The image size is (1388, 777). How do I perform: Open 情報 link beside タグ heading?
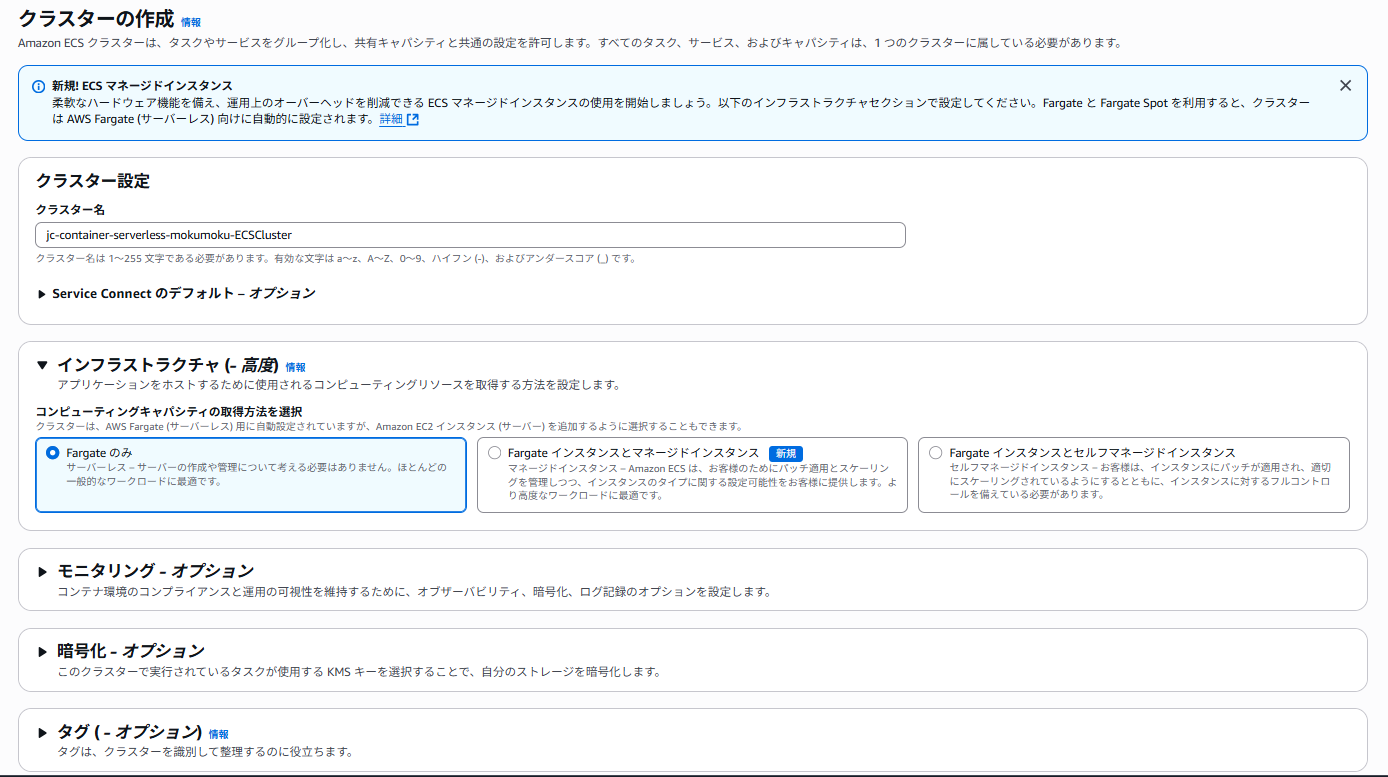(218, 734)
